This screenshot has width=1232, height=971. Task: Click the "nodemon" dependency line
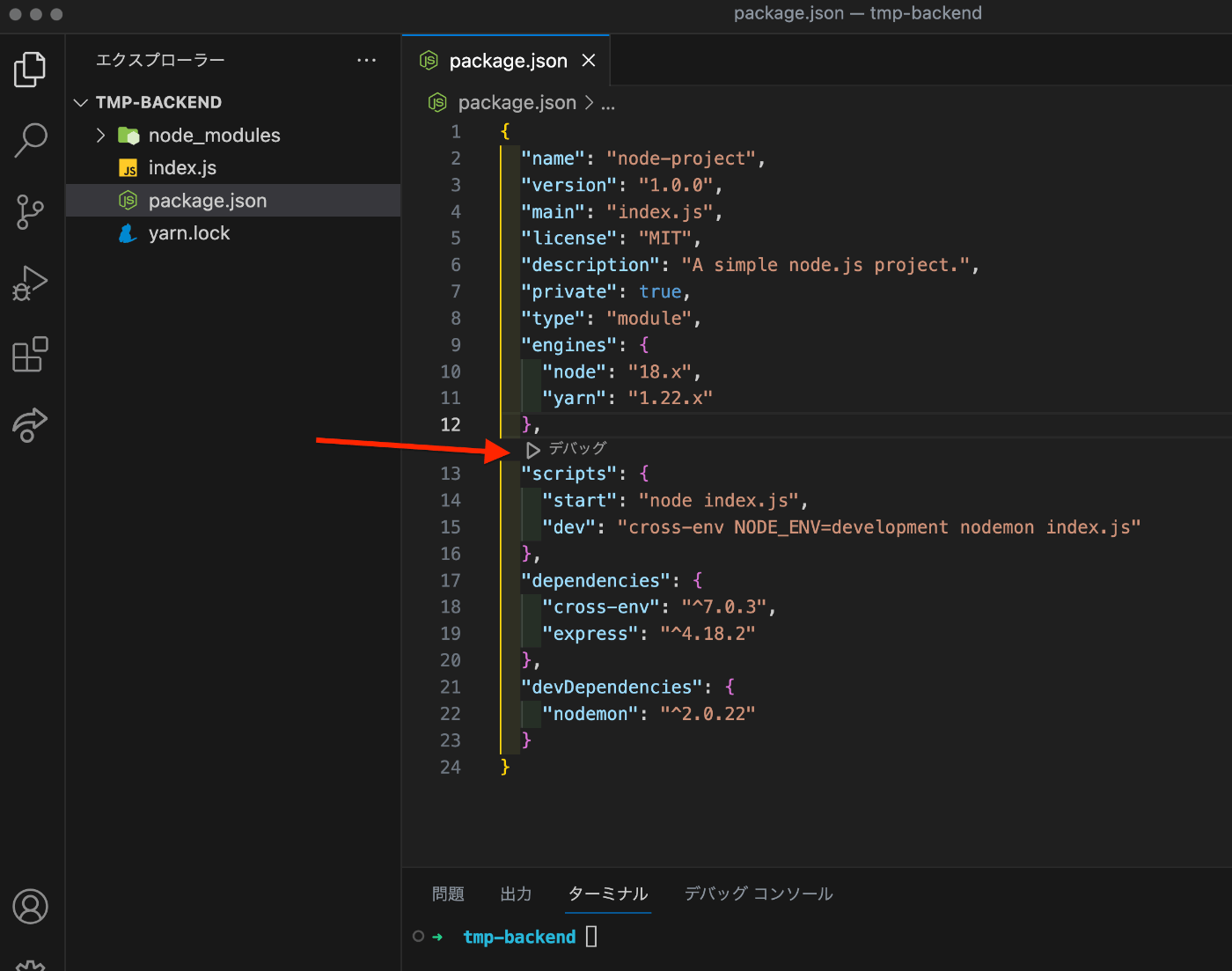649,714
